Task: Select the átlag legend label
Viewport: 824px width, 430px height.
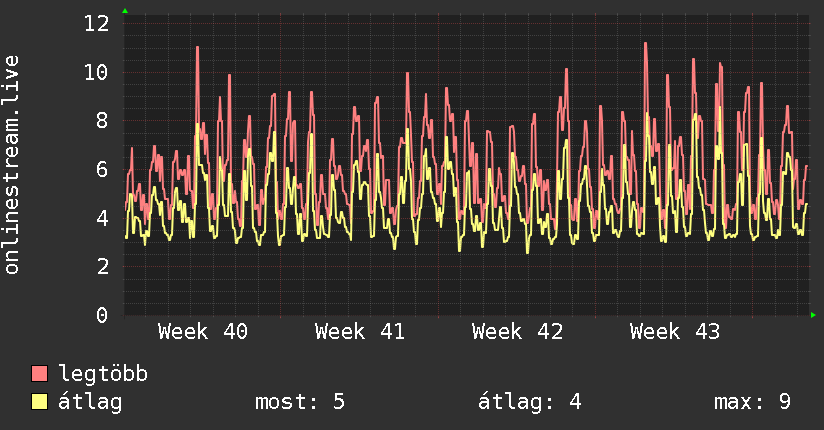Action: point(90,402)
